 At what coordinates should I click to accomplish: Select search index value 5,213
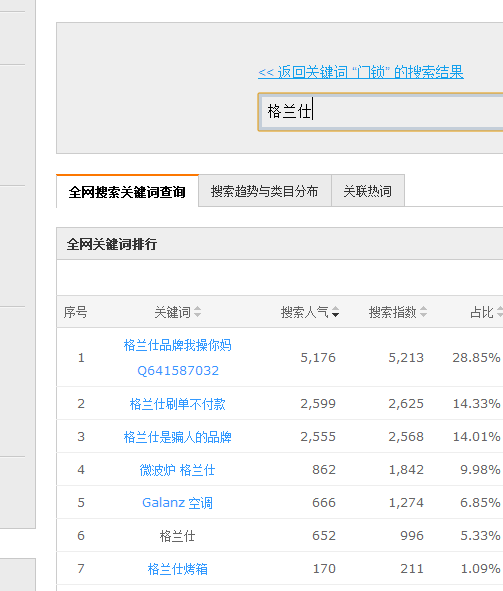pos(406,357)
